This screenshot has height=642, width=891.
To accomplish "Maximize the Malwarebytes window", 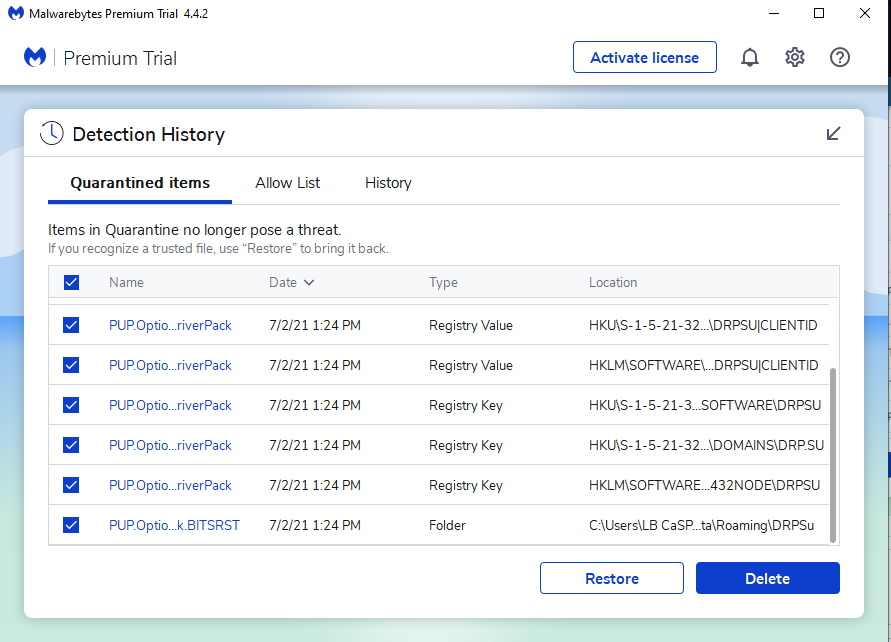I will [x=819, y=13].
